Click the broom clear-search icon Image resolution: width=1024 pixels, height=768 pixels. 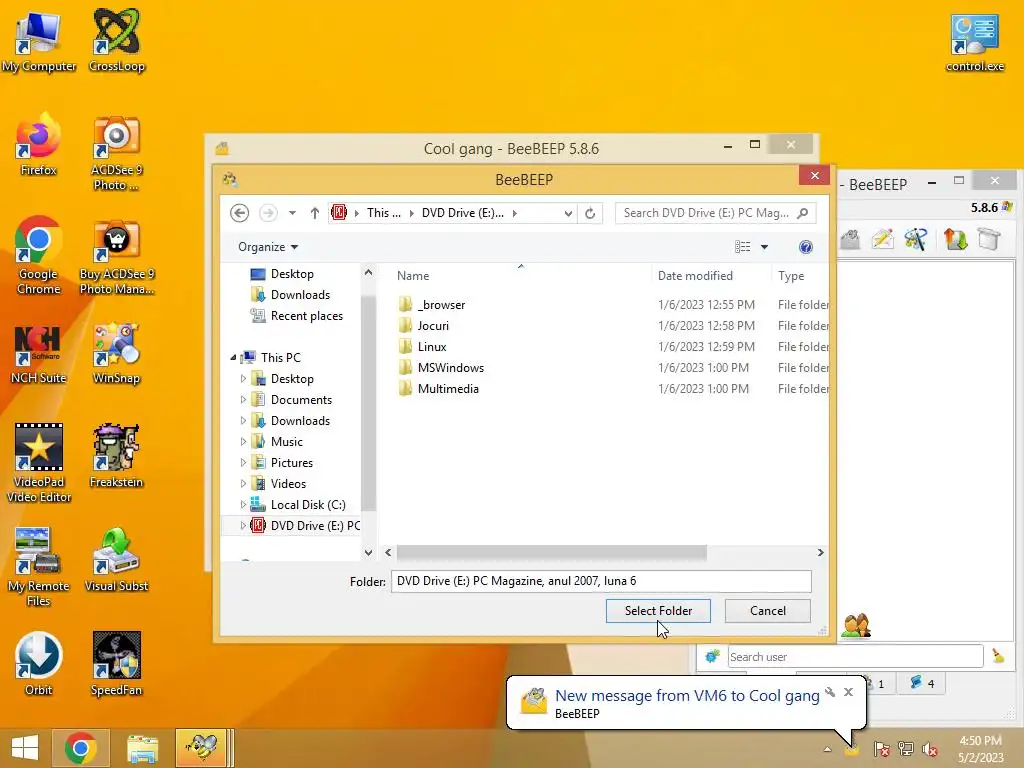pyautogui.click(x=998, y=656)
